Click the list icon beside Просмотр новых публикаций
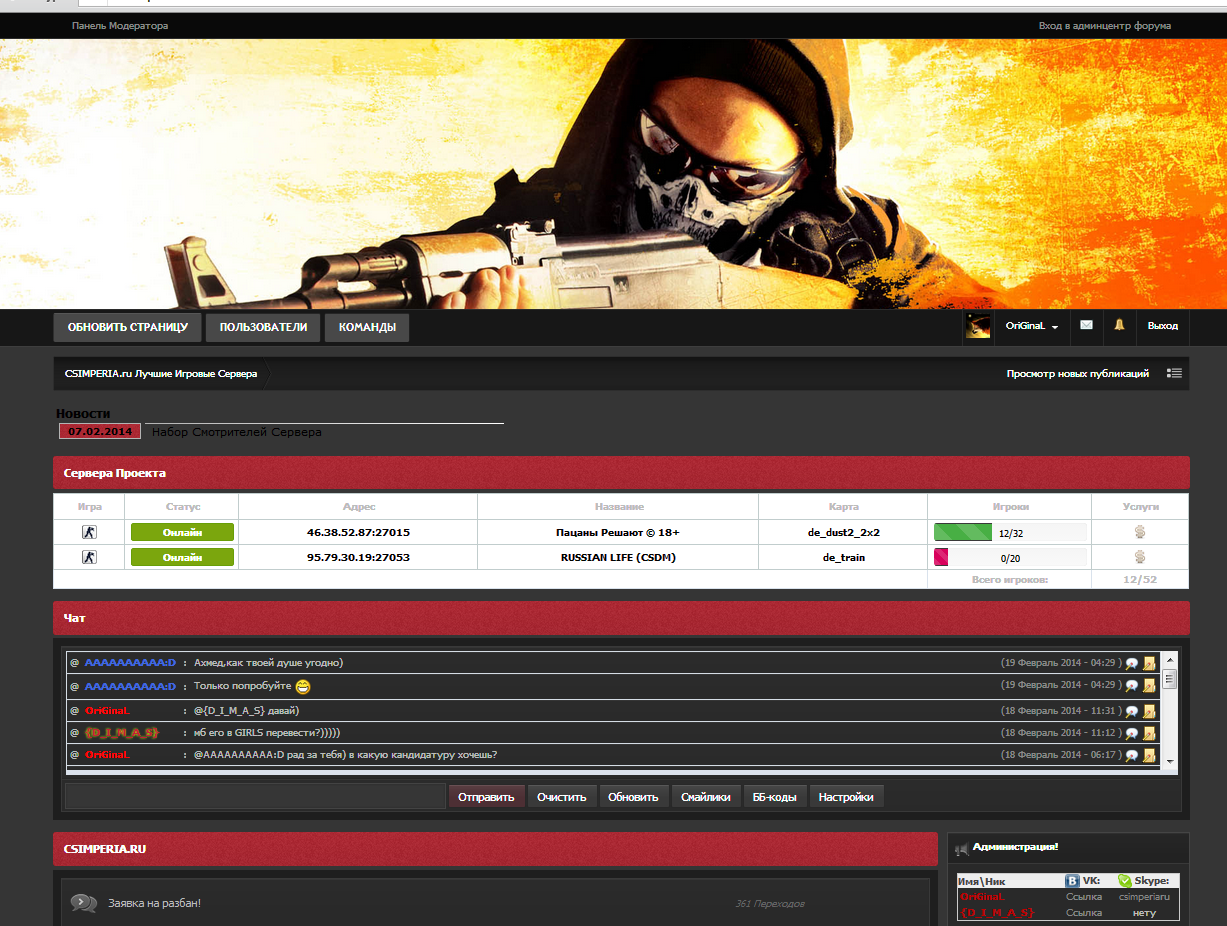Viewport: 1227px width, 926px height. (x=1174, y=373)
